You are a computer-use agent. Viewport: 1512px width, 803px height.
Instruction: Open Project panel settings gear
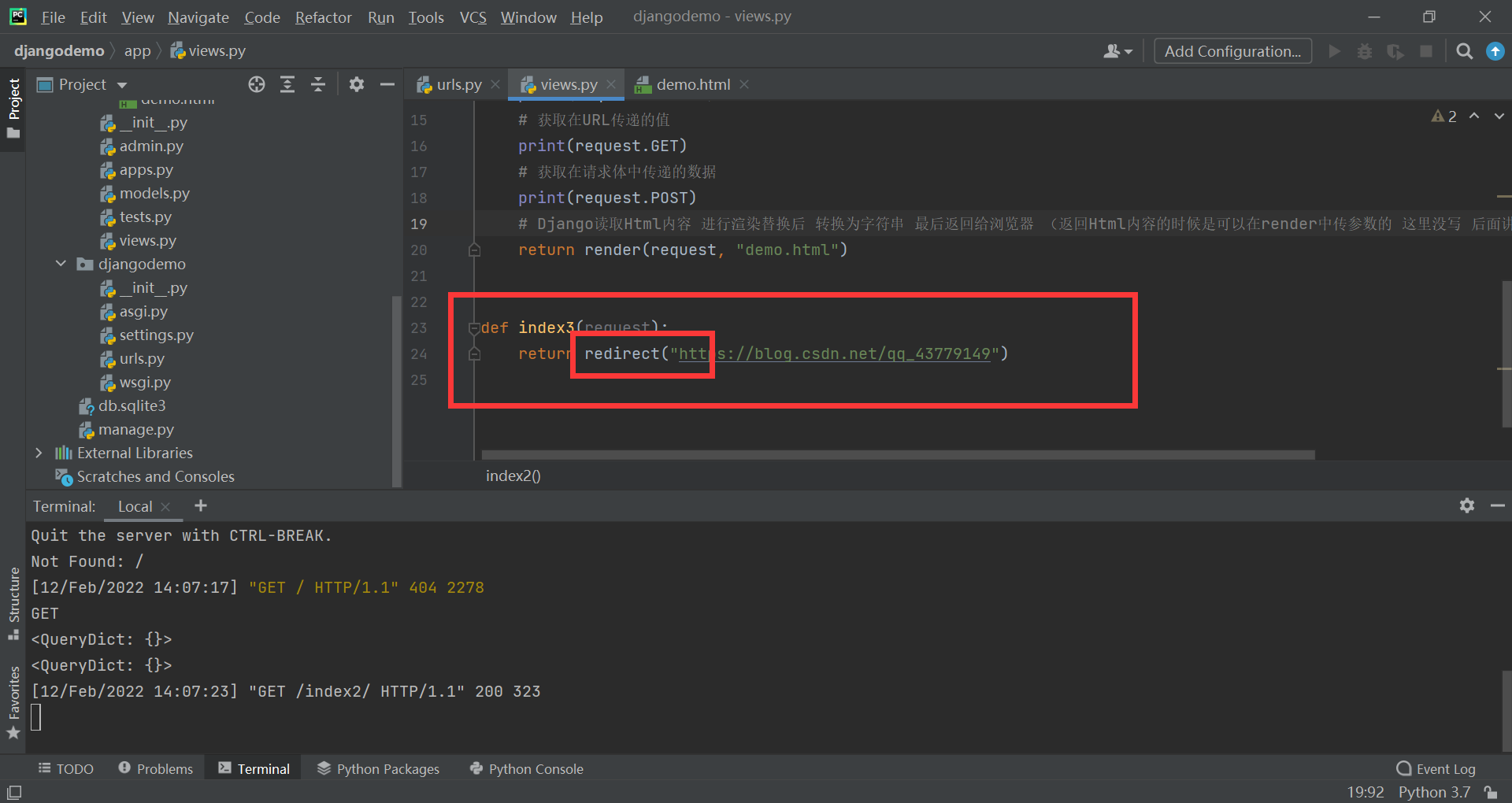357,84
